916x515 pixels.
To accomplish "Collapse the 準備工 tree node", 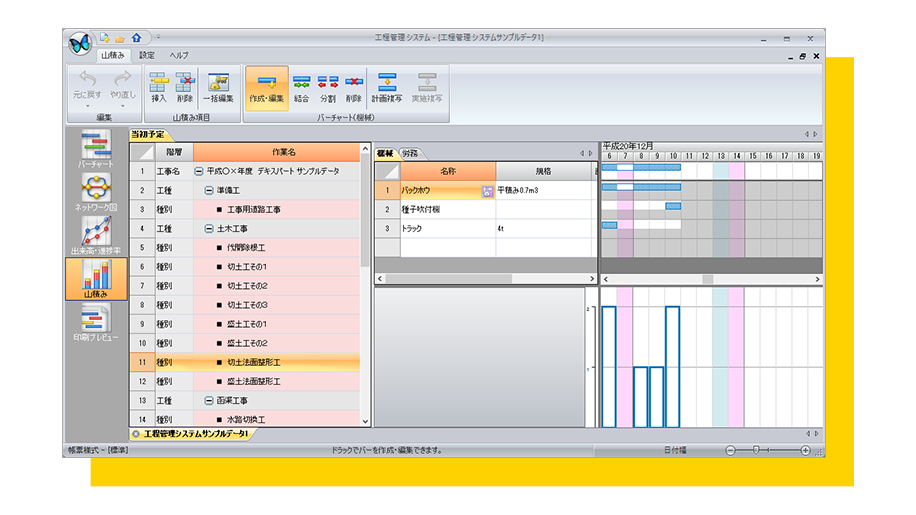I will click(209, 190).
